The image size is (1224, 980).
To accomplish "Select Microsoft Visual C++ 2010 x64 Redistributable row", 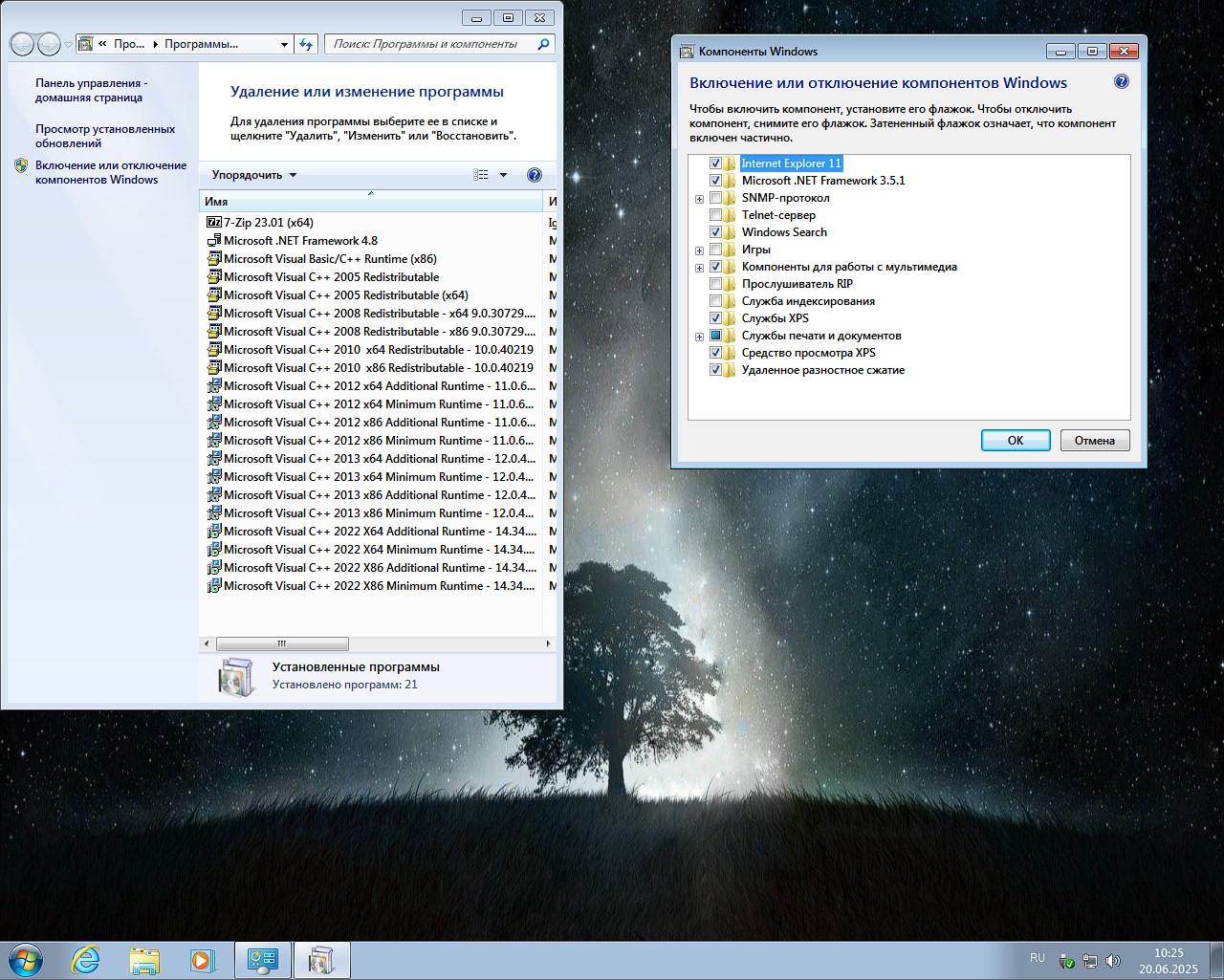I will click(371, 350).
